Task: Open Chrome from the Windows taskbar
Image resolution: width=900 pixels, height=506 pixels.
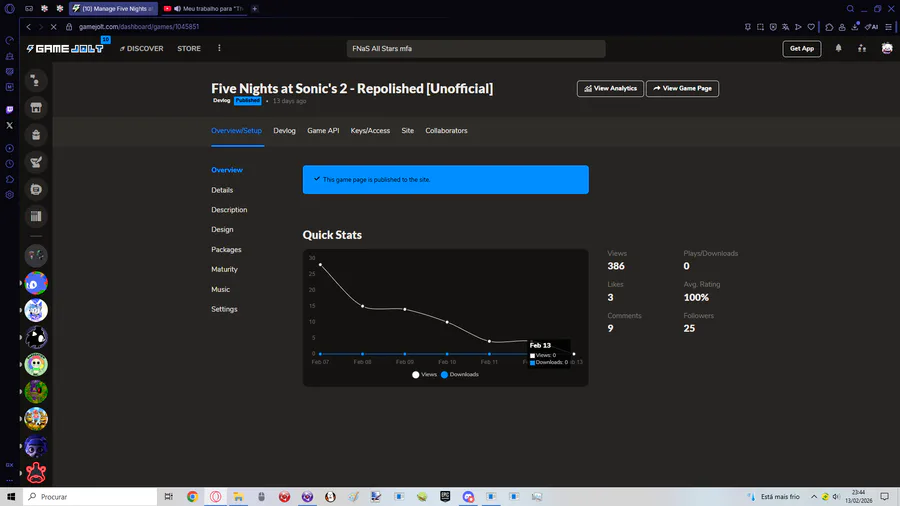Action: point(192,497)
